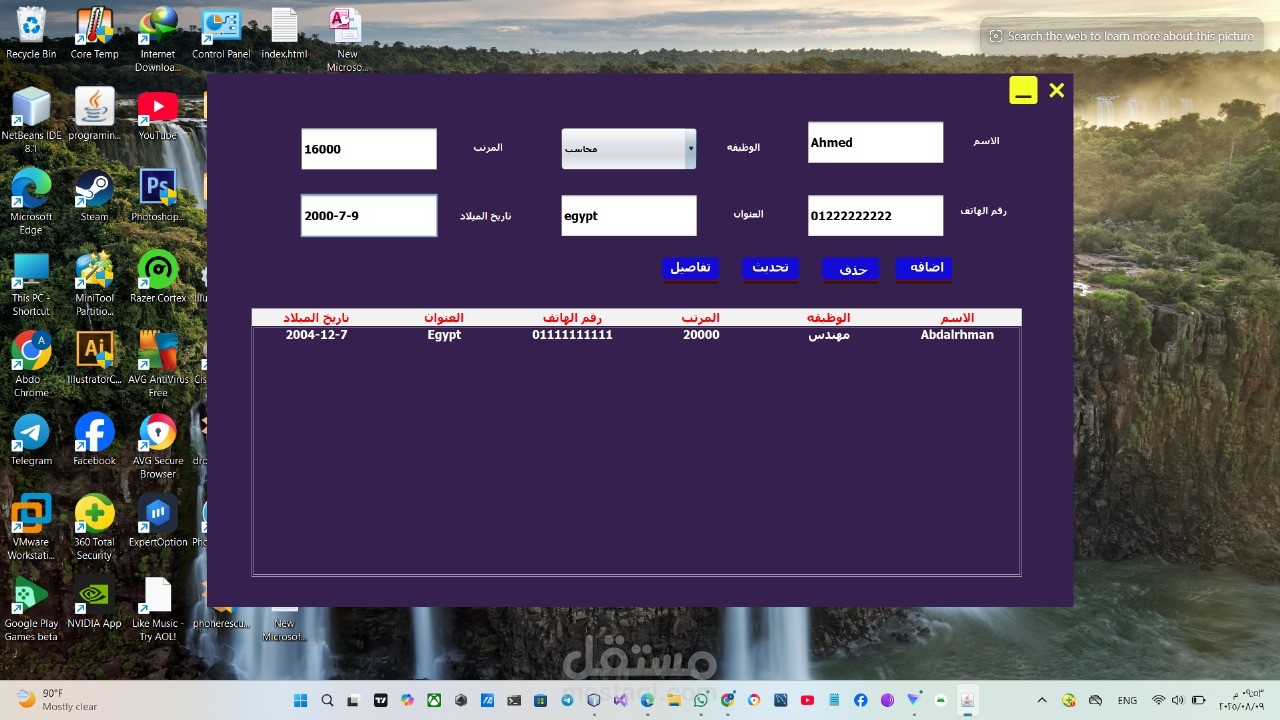1280x720 pixels.
Task: Click the تفاصيل (Details) button
Action: (690, 268)
